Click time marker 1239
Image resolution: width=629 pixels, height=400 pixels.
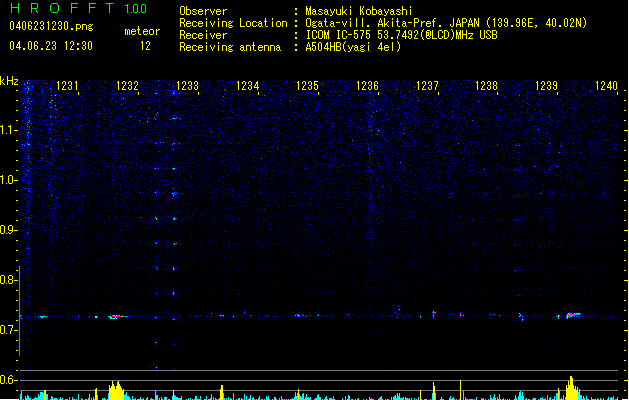coord(546,86)
